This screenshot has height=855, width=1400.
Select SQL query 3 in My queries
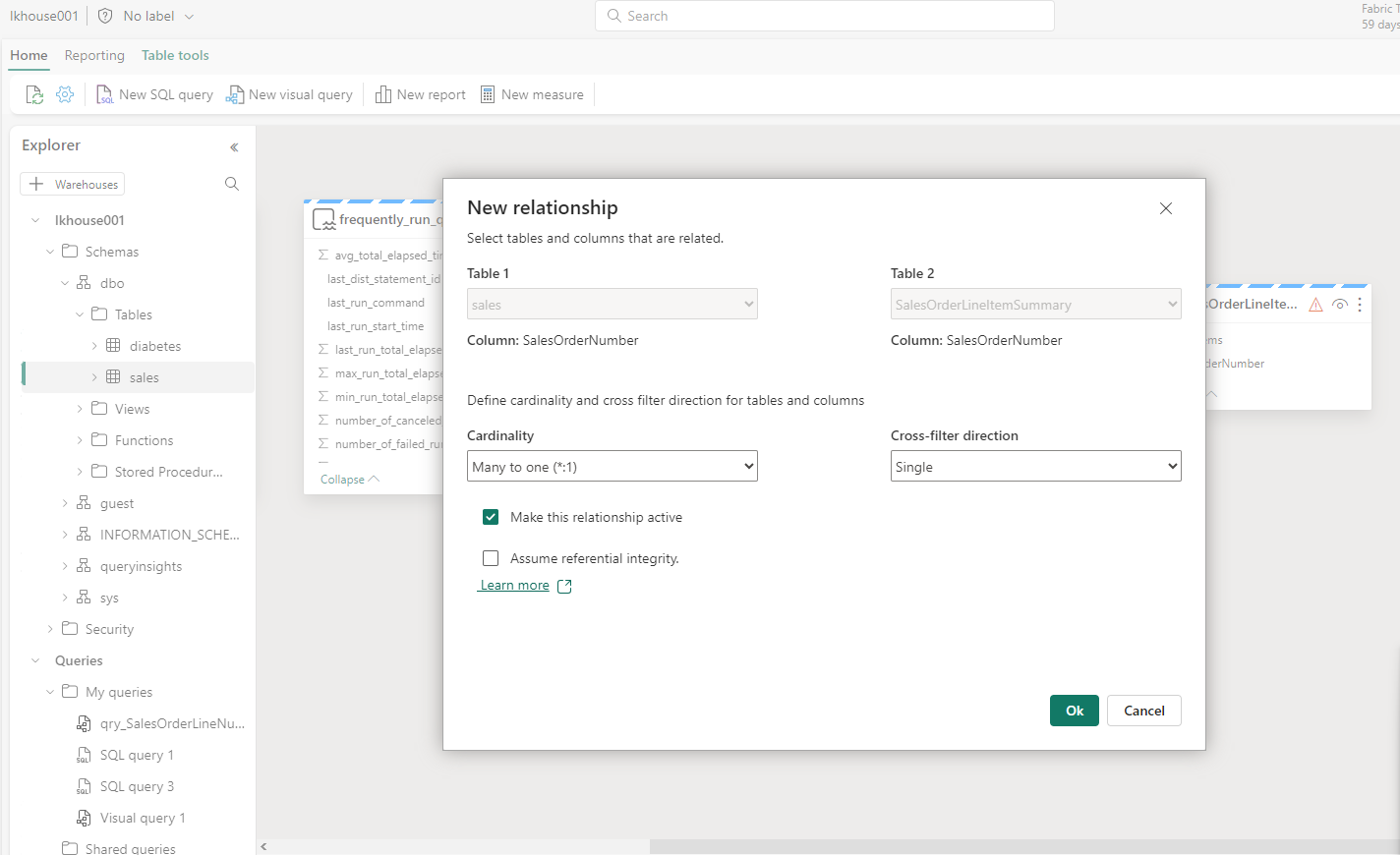click(137, 786)
